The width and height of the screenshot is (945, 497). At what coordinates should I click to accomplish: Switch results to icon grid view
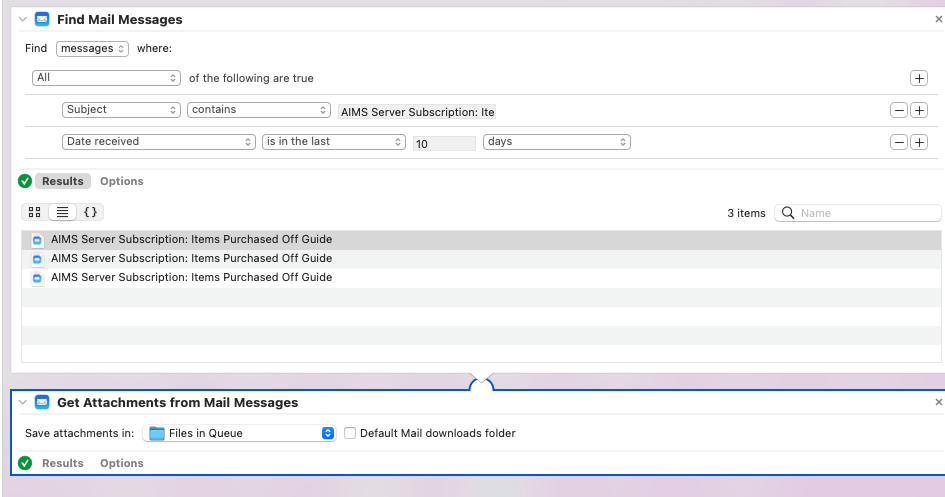pos(35,212)
